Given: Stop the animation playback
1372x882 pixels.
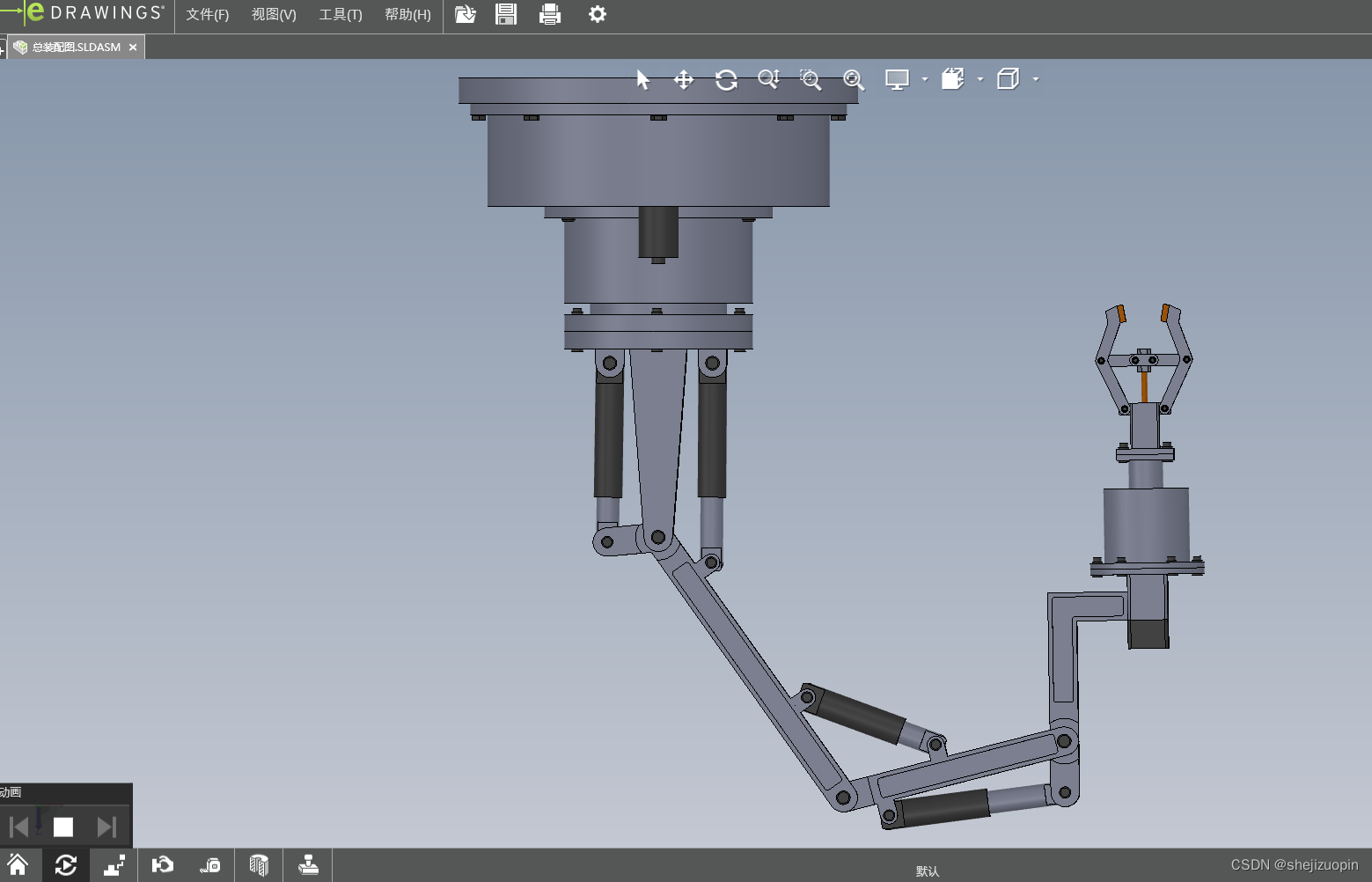Looking at the screenshot, I should tap(63, 827).
